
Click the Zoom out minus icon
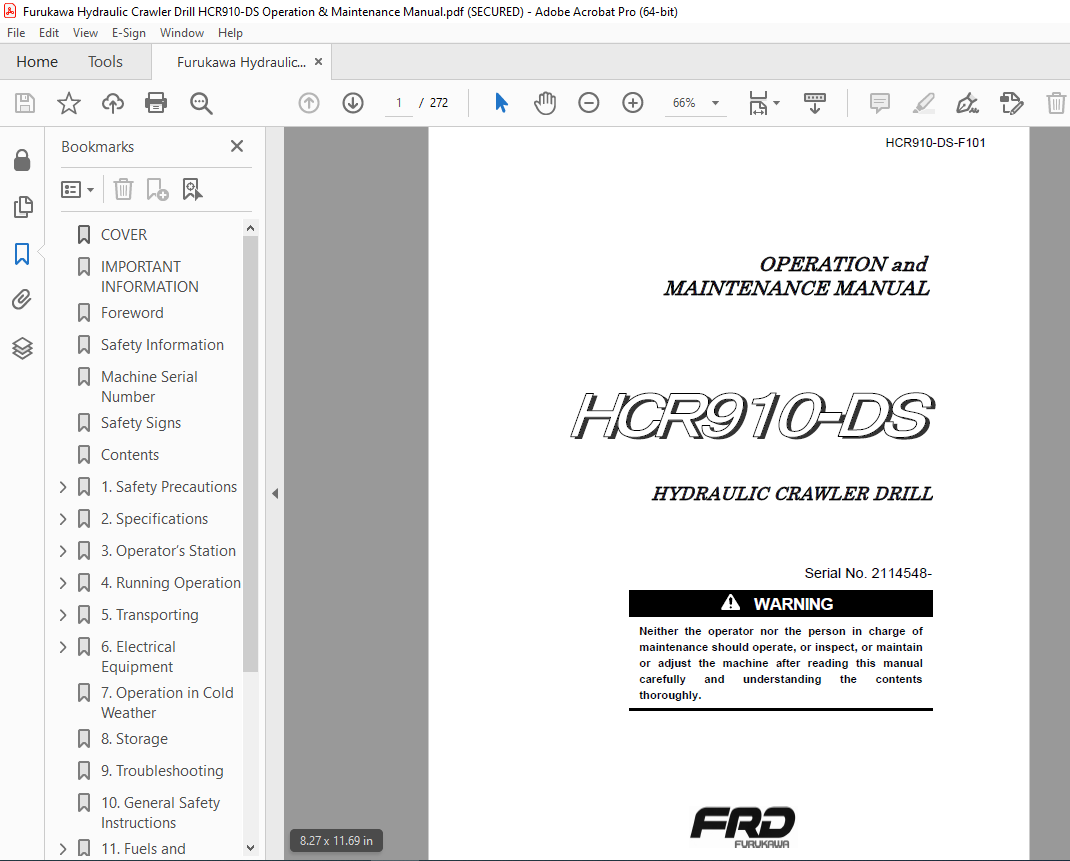[x=589, y=103]
